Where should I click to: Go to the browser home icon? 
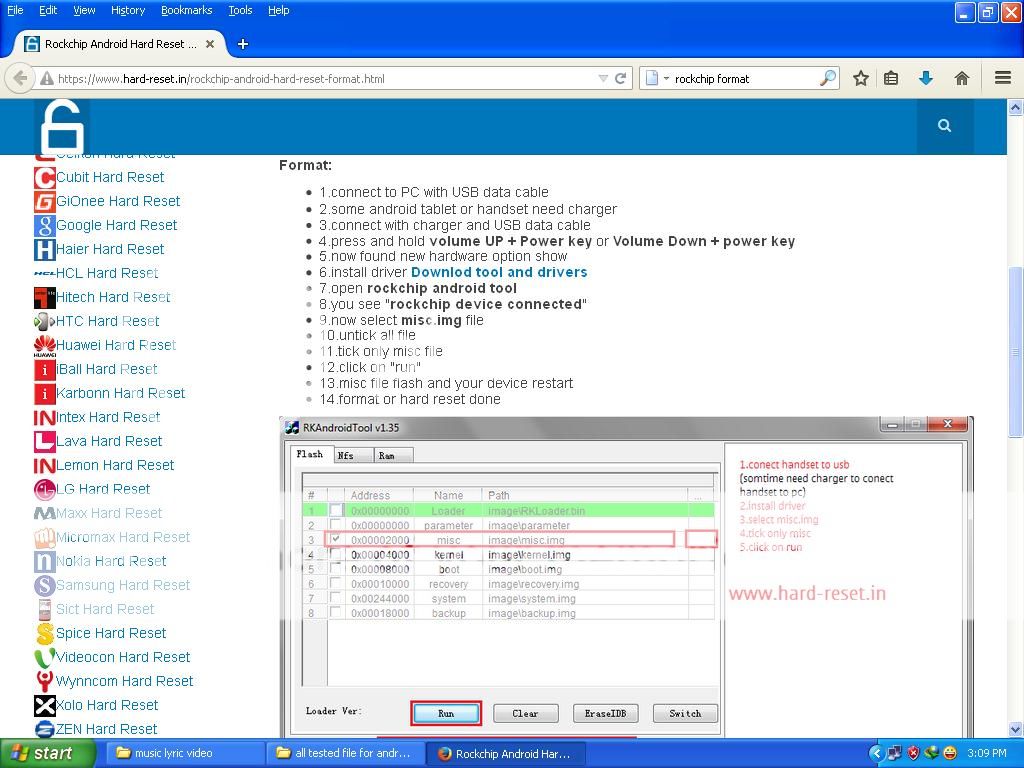962,78
